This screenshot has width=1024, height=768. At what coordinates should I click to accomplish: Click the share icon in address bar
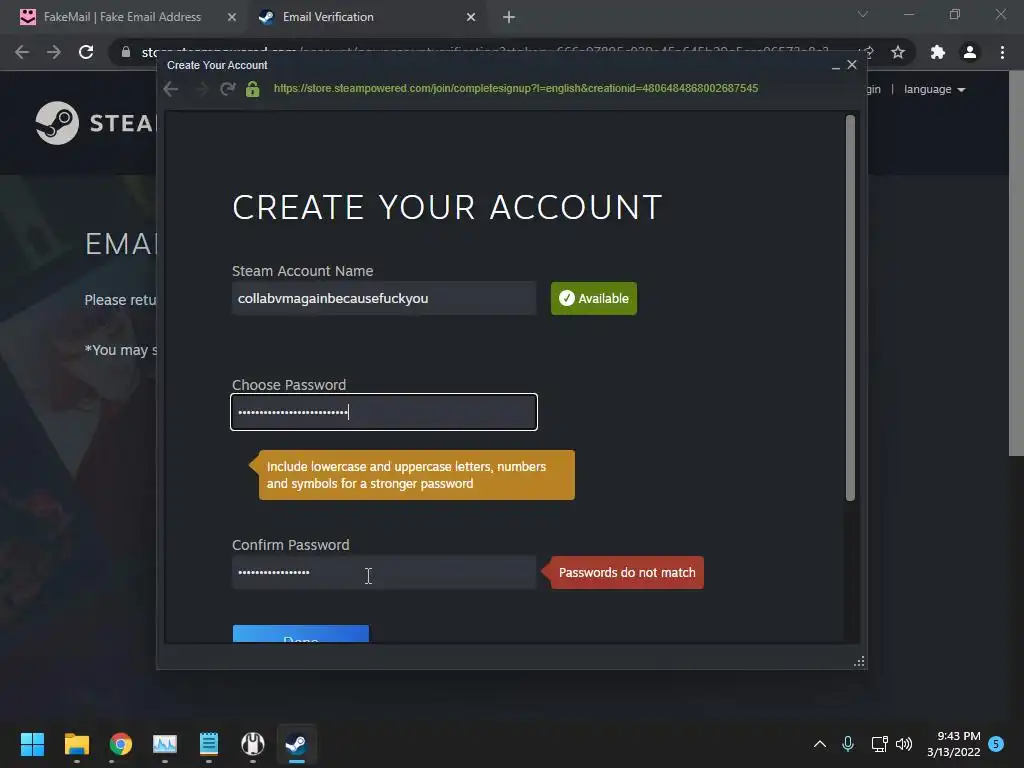click(869, 52)
